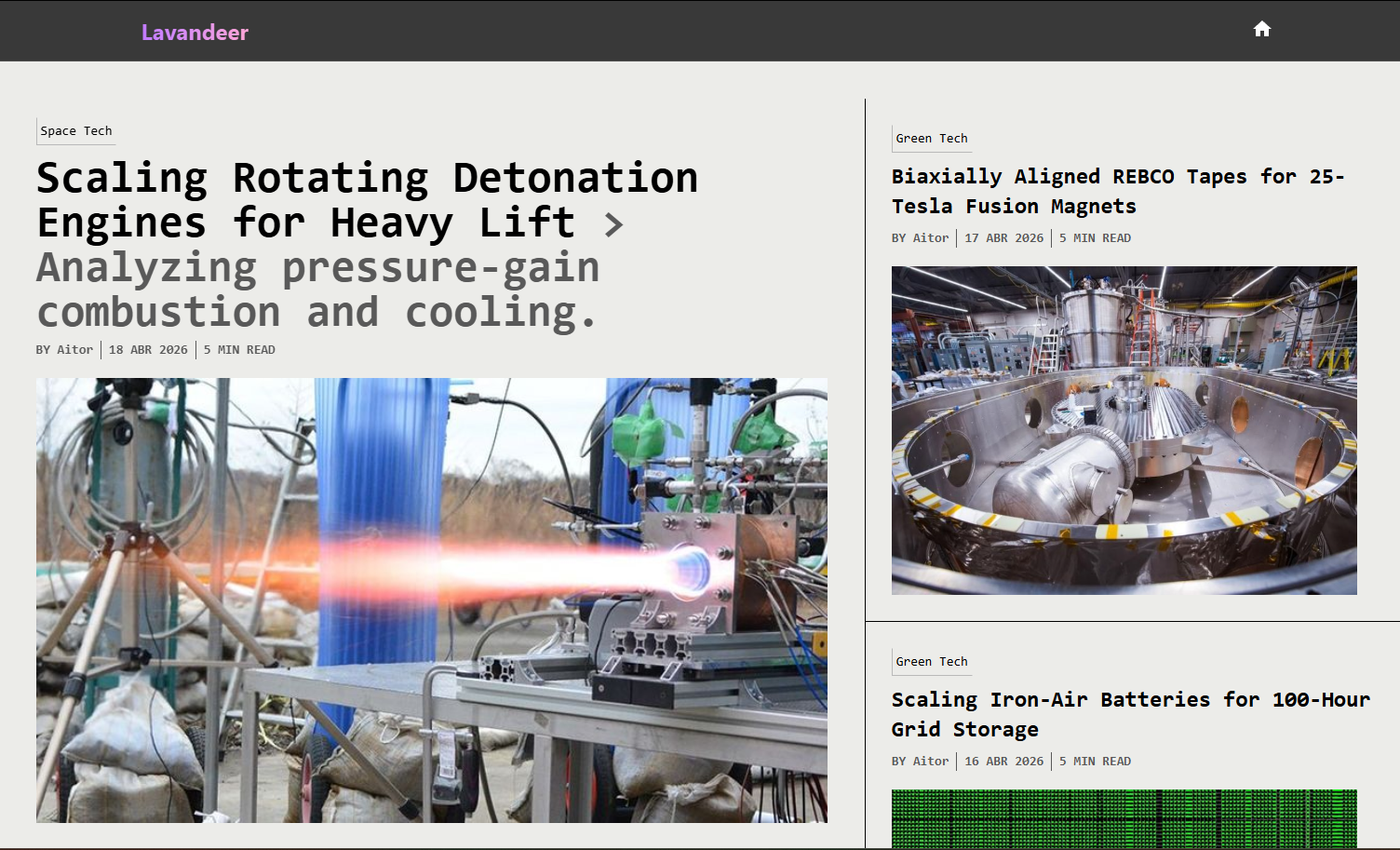Click subtitle Analyzing pressure-gain combustion and cooling
The height and width of the screenshot is (850, 1400).
pyautogui.click(x=317, y=290)
